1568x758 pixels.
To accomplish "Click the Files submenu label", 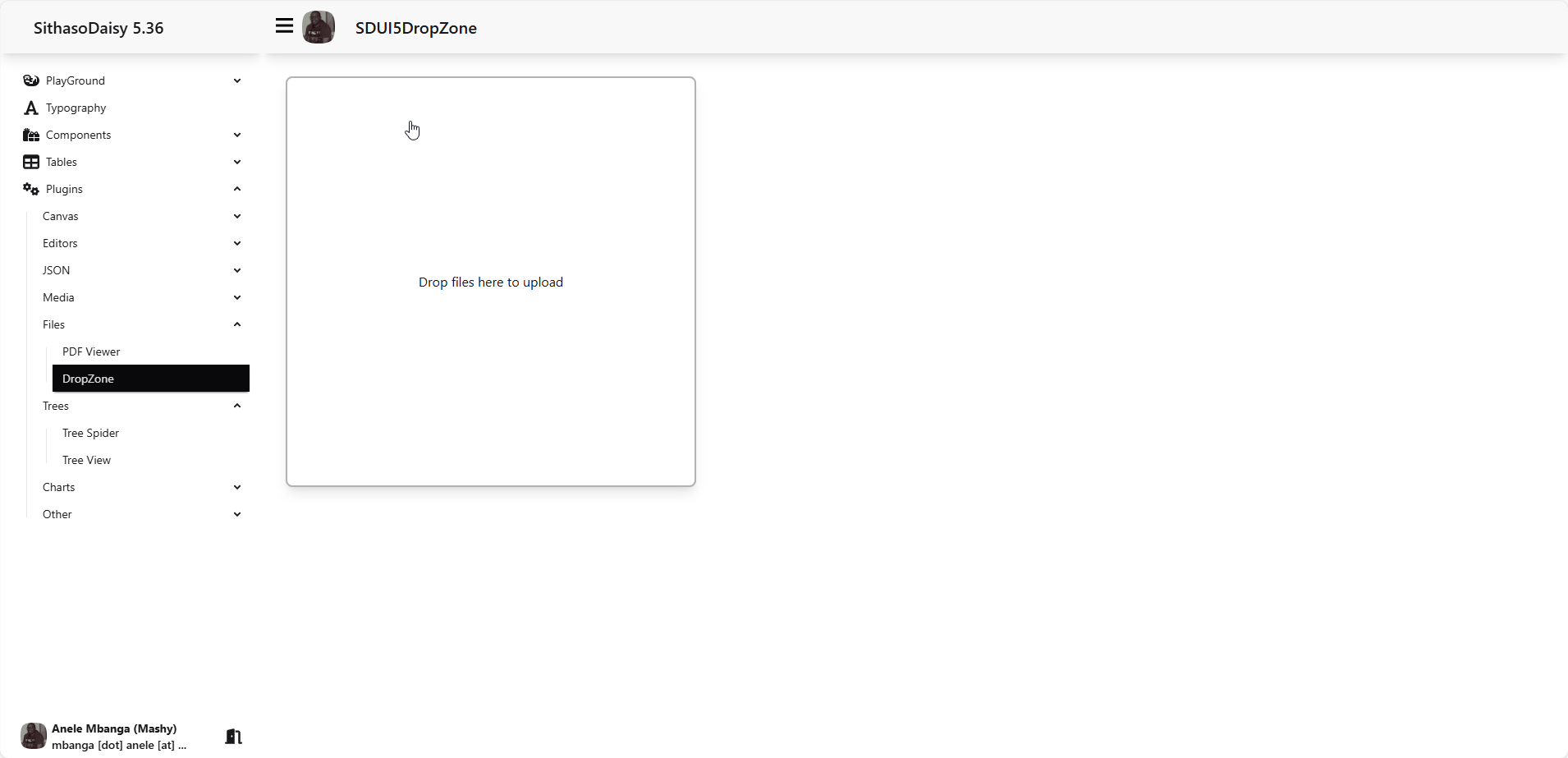I will [x=53, y=324].
